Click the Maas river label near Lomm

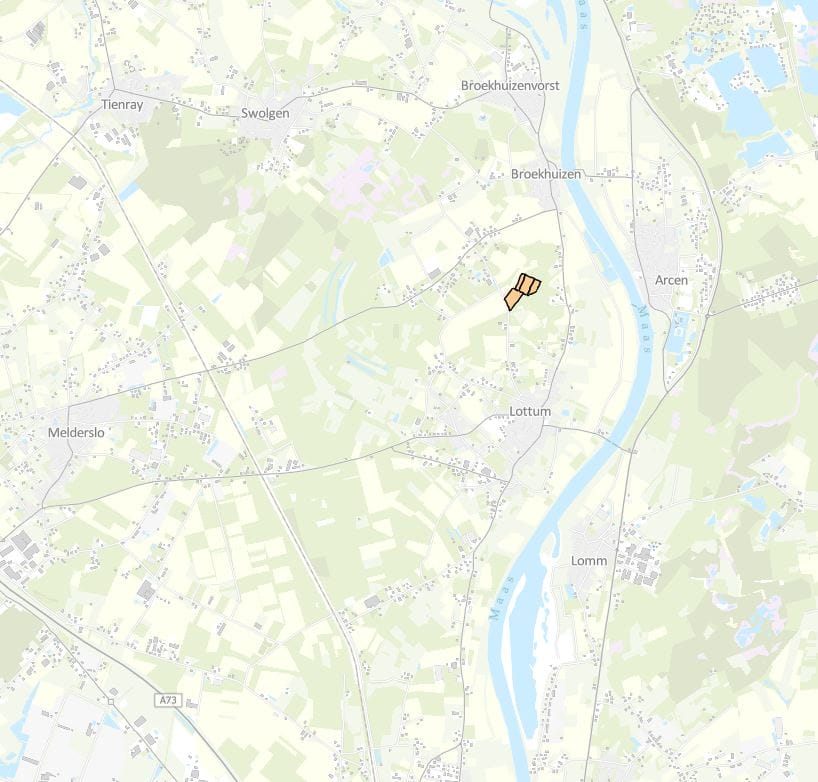(x=502, y=598)
